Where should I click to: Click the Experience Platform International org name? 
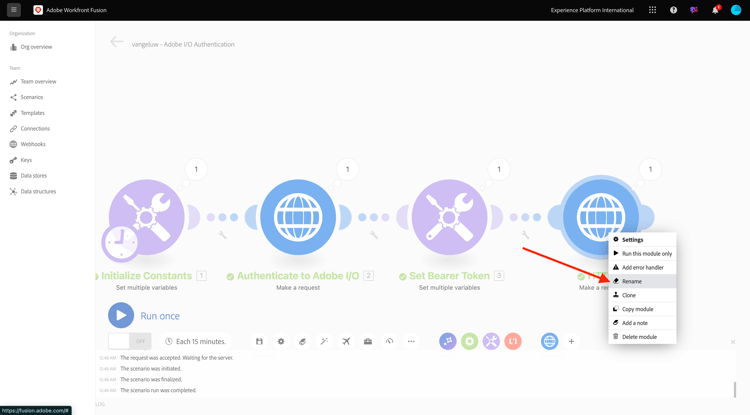click(x=592, y=10)
